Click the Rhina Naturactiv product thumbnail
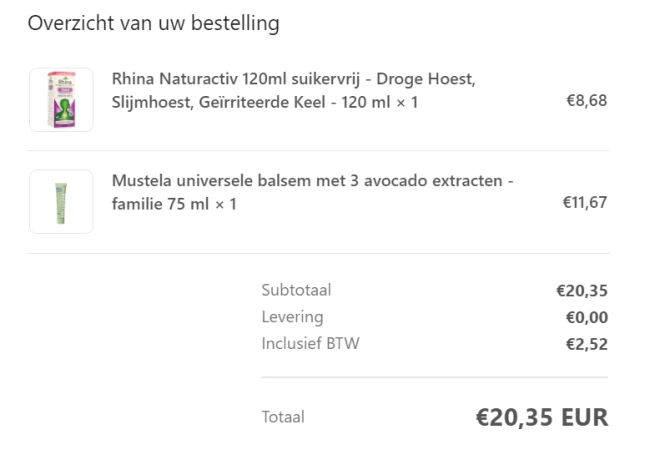Viewport: 665px width, 460px height. (x=61, y=99)
